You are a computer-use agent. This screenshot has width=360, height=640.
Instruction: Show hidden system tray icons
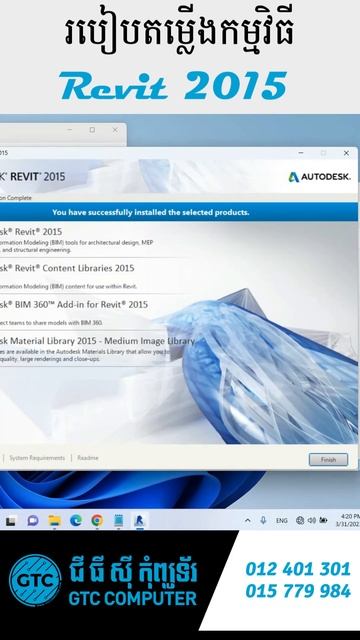click(248, 520)
